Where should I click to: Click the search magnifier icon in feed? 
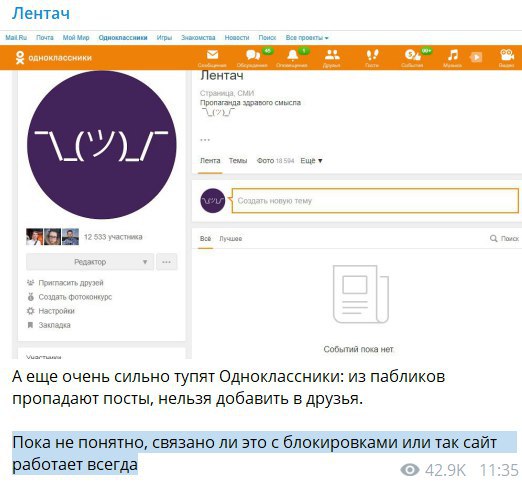(x=493, y=238)
